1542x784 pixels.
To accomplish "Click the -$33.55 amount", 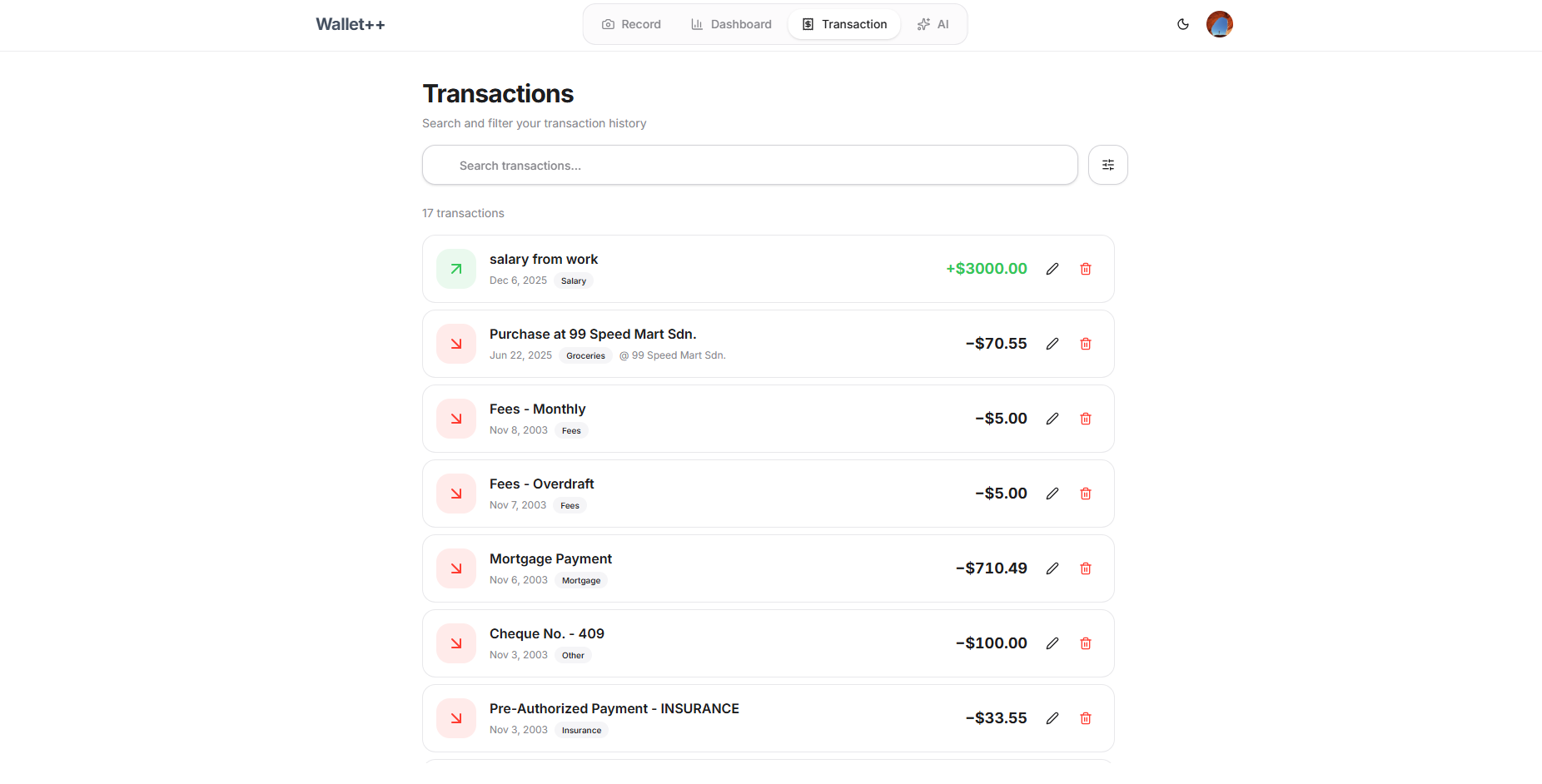I will tap(997, 718).
